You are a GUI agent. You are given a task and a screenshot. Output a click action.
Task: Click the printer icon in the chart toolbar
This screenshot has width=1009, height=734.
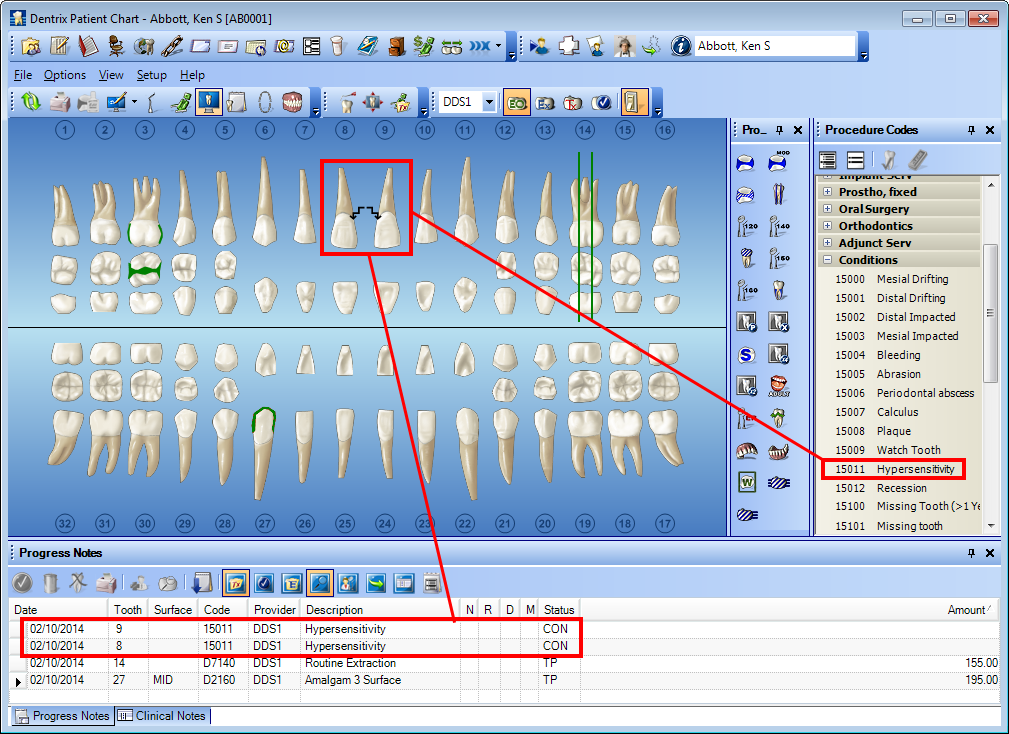(x=60, y=102)
